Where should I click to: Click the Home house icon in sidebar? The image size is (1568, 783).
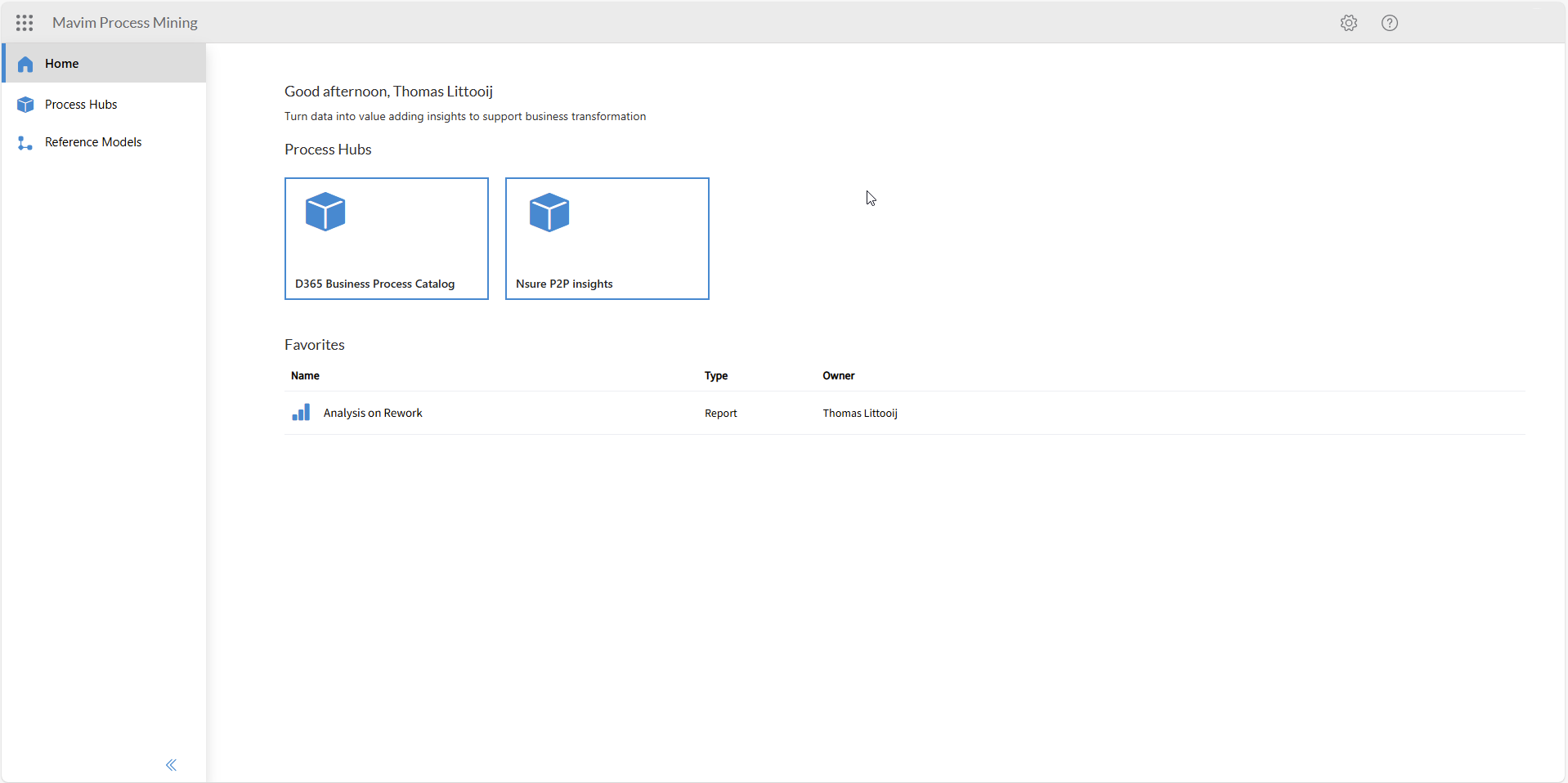click(25, 64)
